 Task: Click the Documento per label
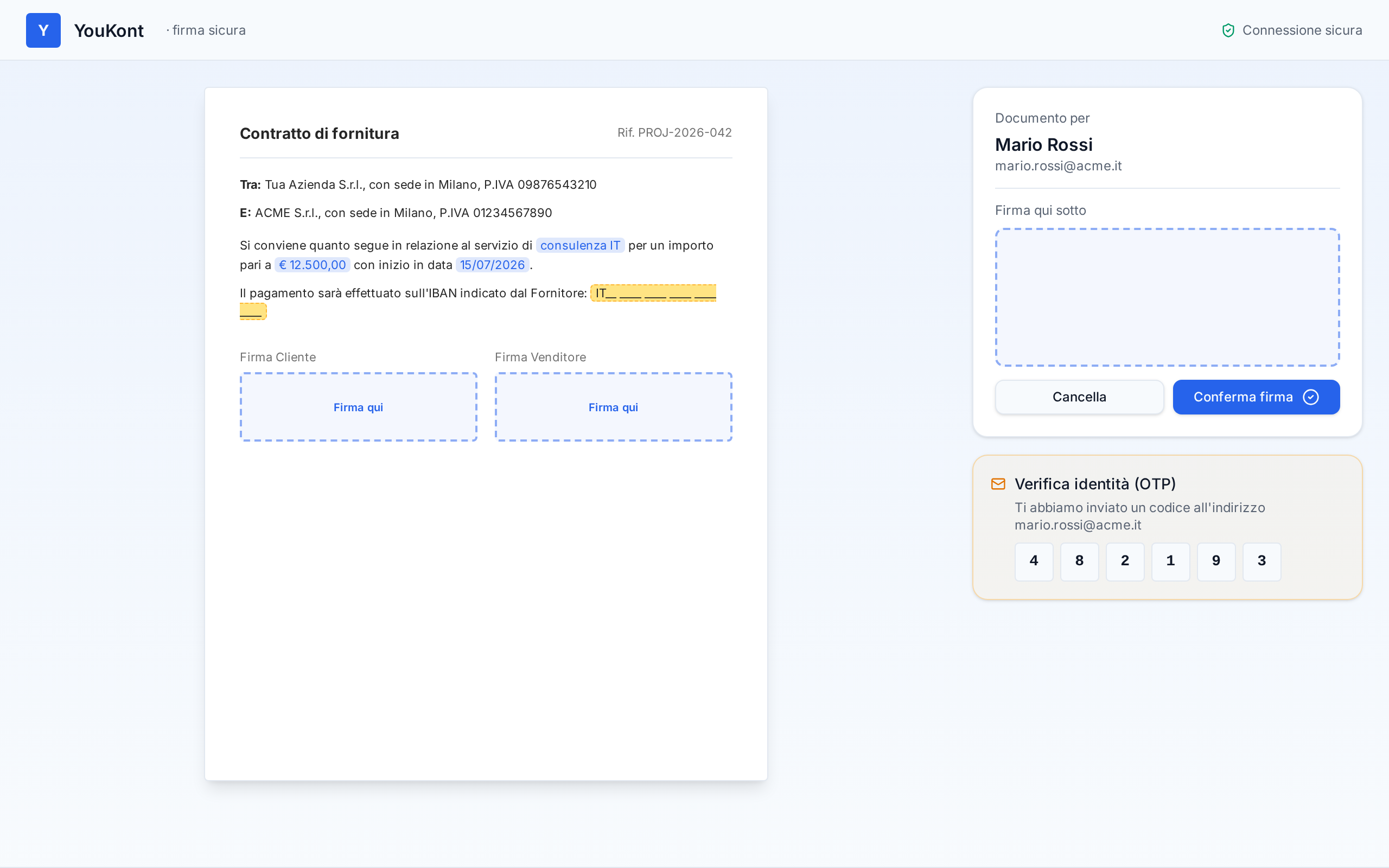point(1042,118)
